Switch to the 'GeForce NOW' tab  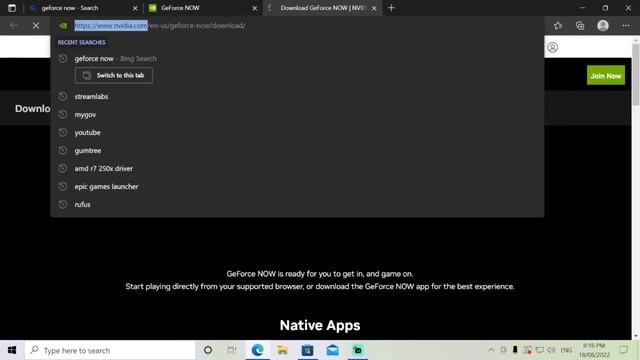(x=202, y=8)
